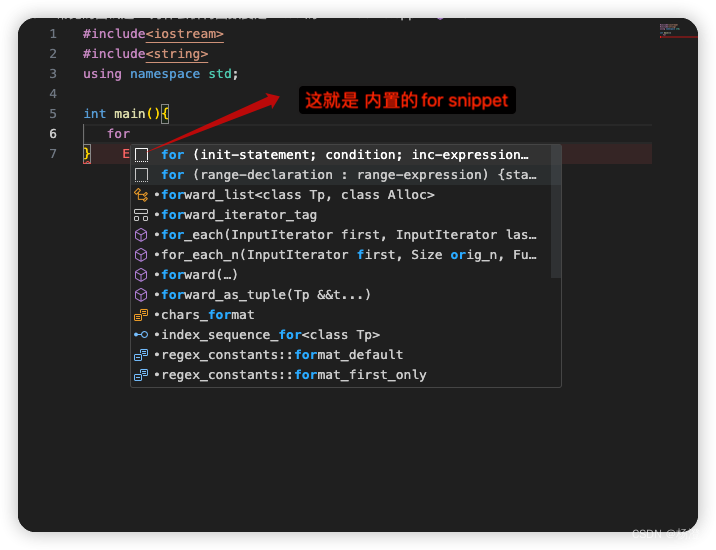Click line number 3 in gutter
The height and width of the screenshot is (550, 716).
(x=53, y=74)
